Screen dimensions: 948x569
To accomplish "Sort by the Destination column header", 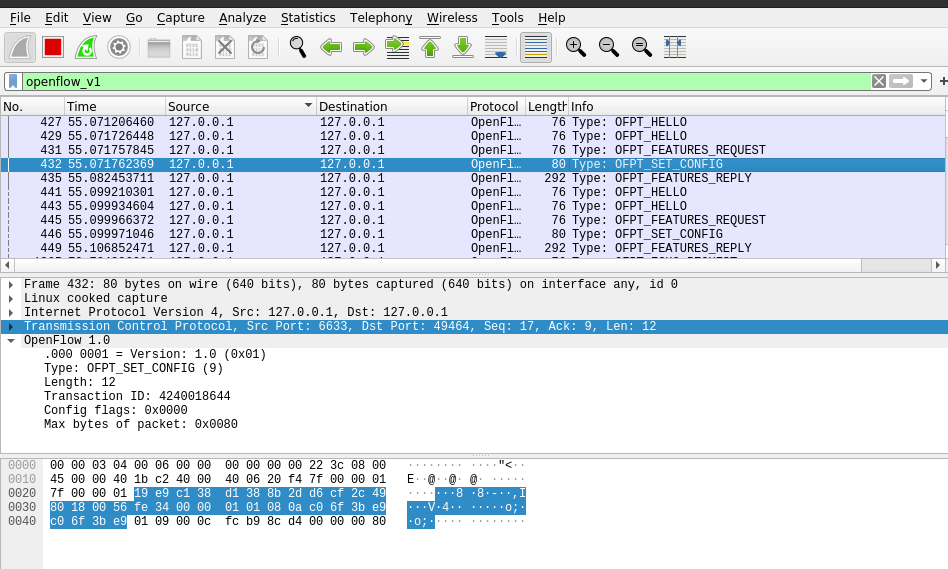I will click(x=392, y=106).
